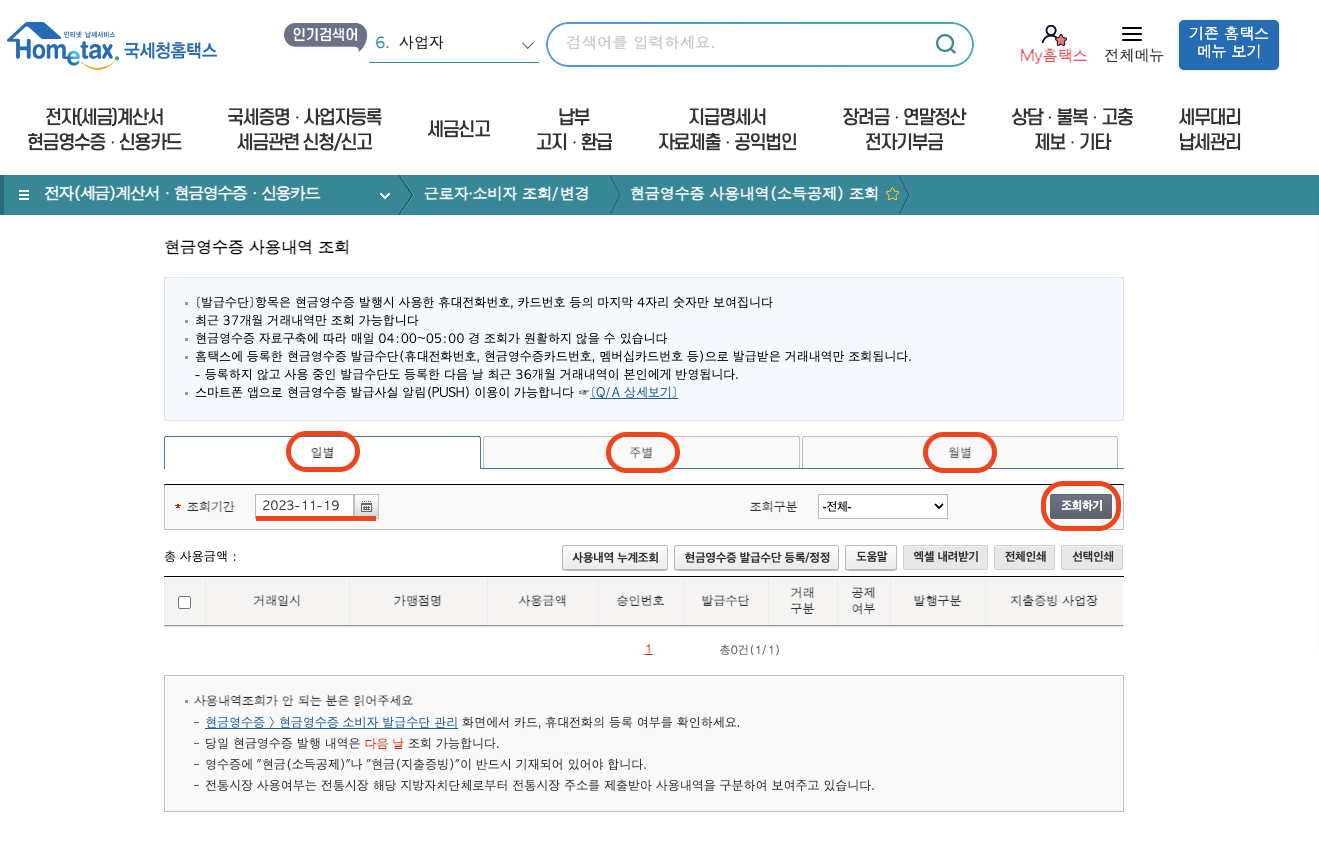Viewport: 1319px width, 862px height.
Task: Open the calendar icon beside 조회기간 date
Action: [x=365, y=506]
